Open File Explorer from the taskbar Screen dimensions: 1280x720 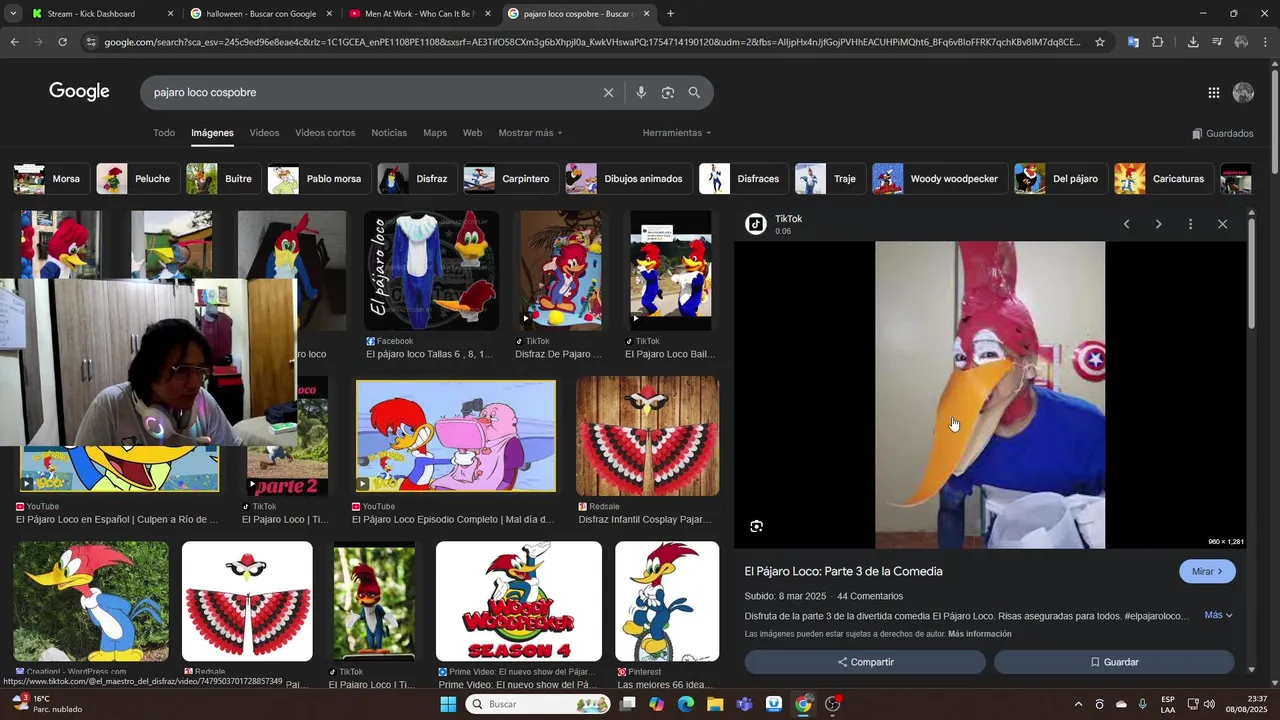[715, 704]
